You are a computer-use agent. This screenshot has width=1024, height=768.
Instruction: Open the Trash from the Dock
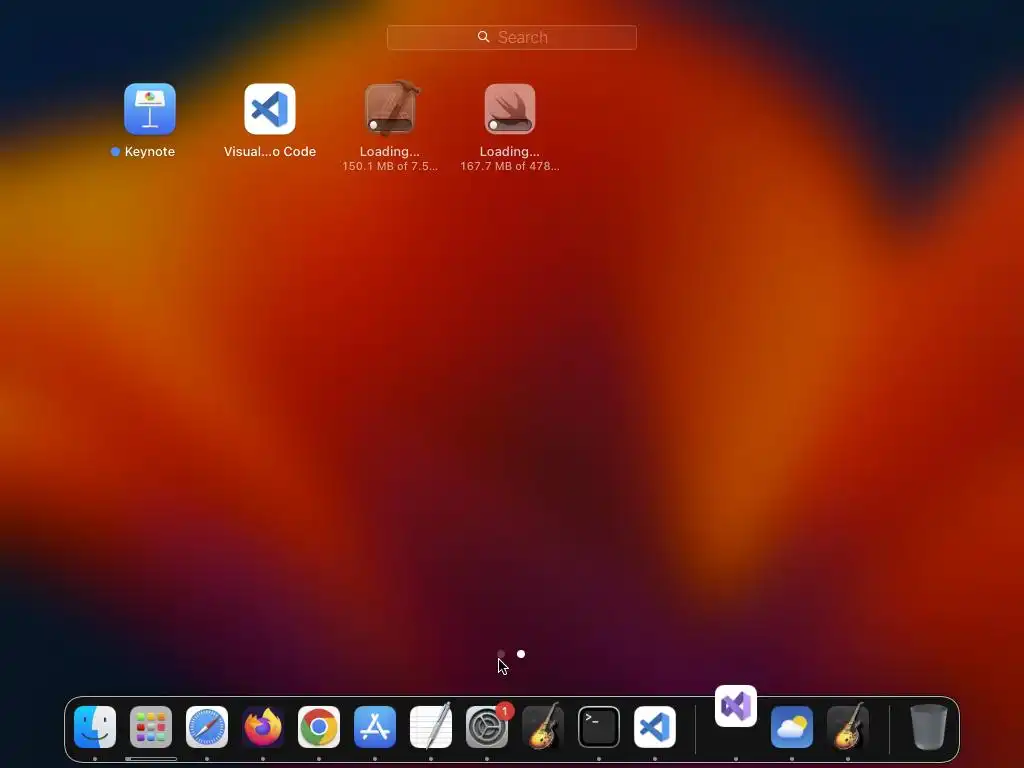928,727
